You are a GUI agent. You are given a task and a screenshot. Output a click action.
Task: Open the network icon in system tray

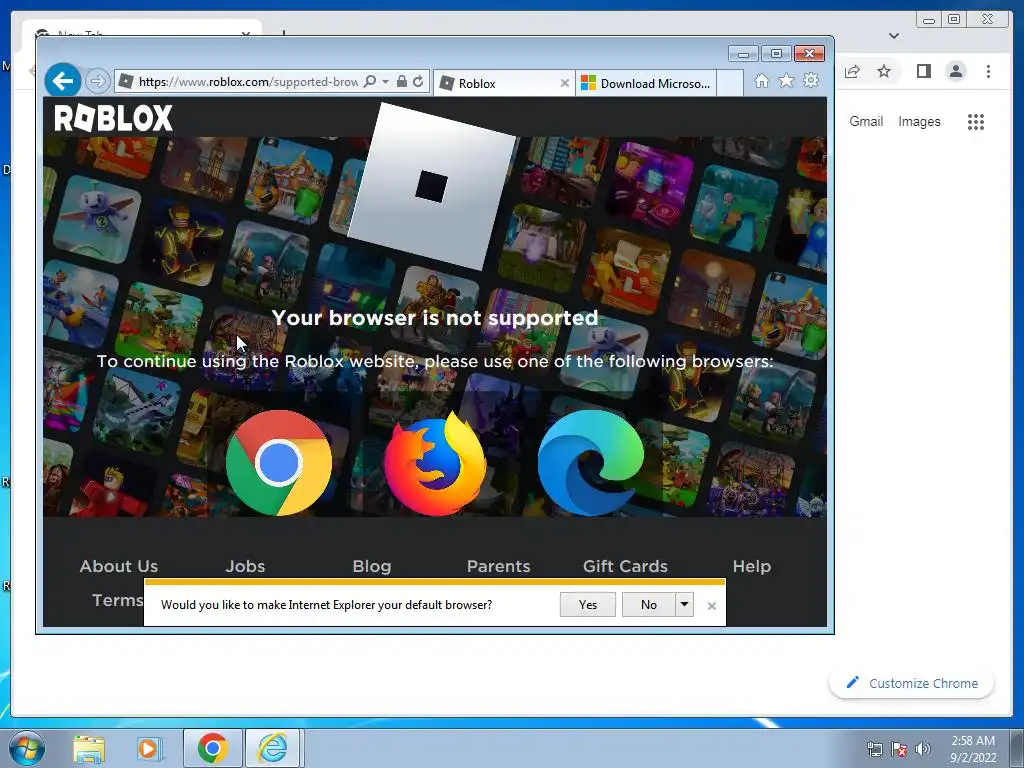[874, 749]
